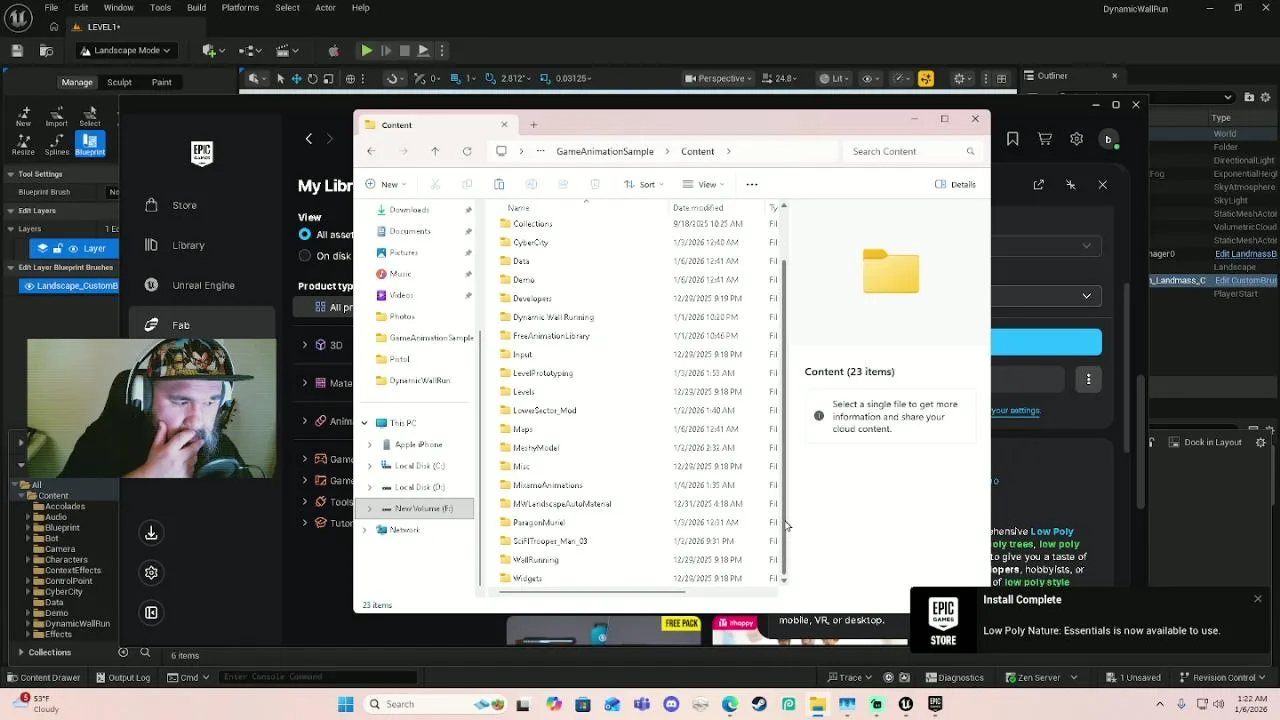Viewport: 1280px width, 720px height.
Task: Open the Epic launcher bookmark/wishlist icon
Action: coord(1013,139)
